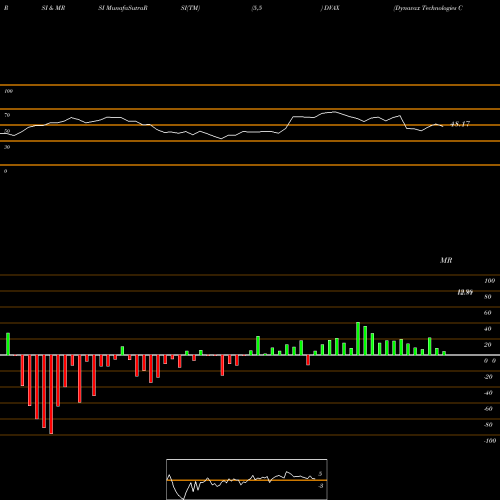Screen dimensions: 500x500
Task: Click the SI MunafaSutraR header text
Action: pyautogui.click(x=123, y=8)
